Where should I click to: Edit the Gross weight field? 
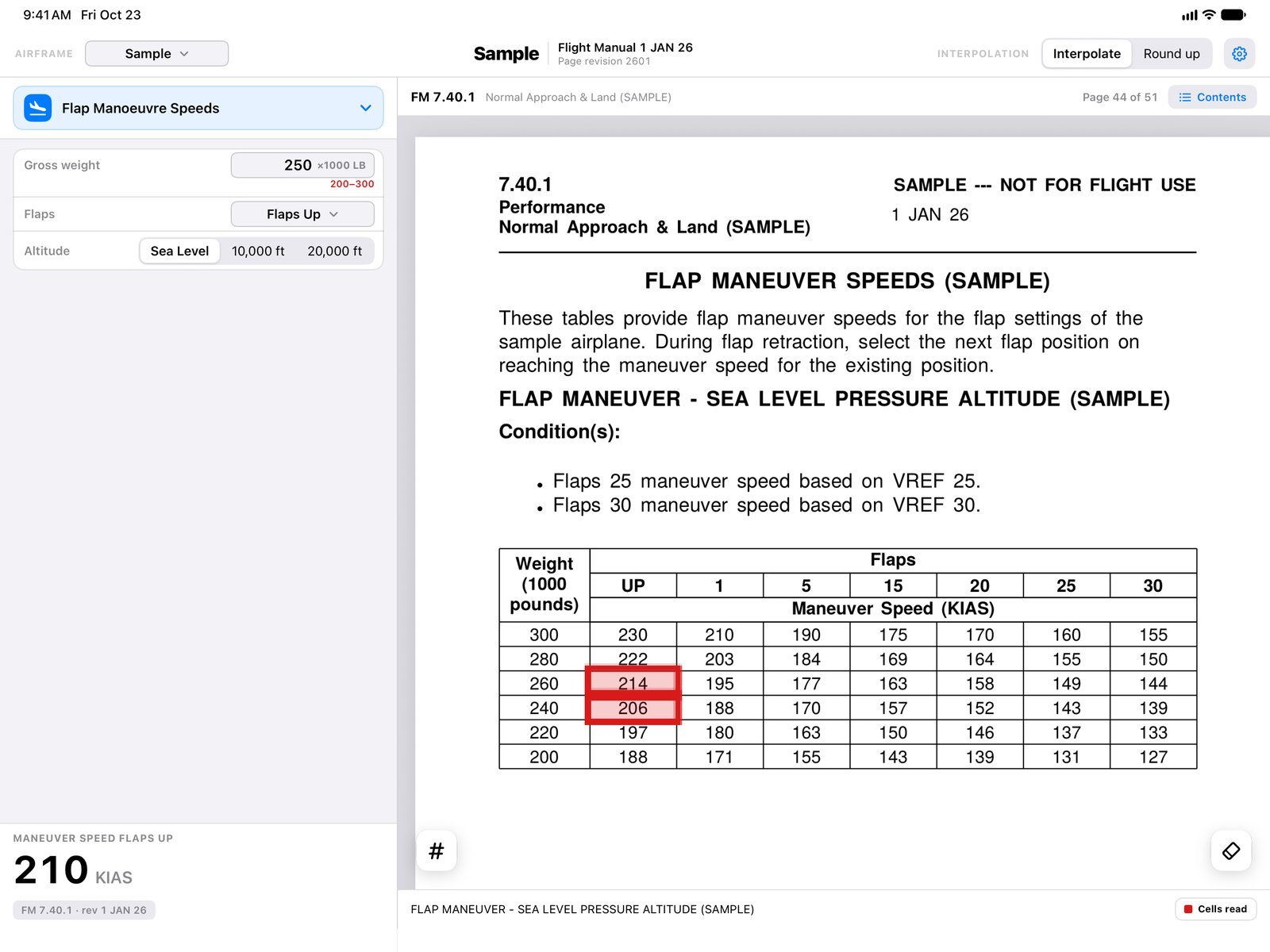(302, 165)
